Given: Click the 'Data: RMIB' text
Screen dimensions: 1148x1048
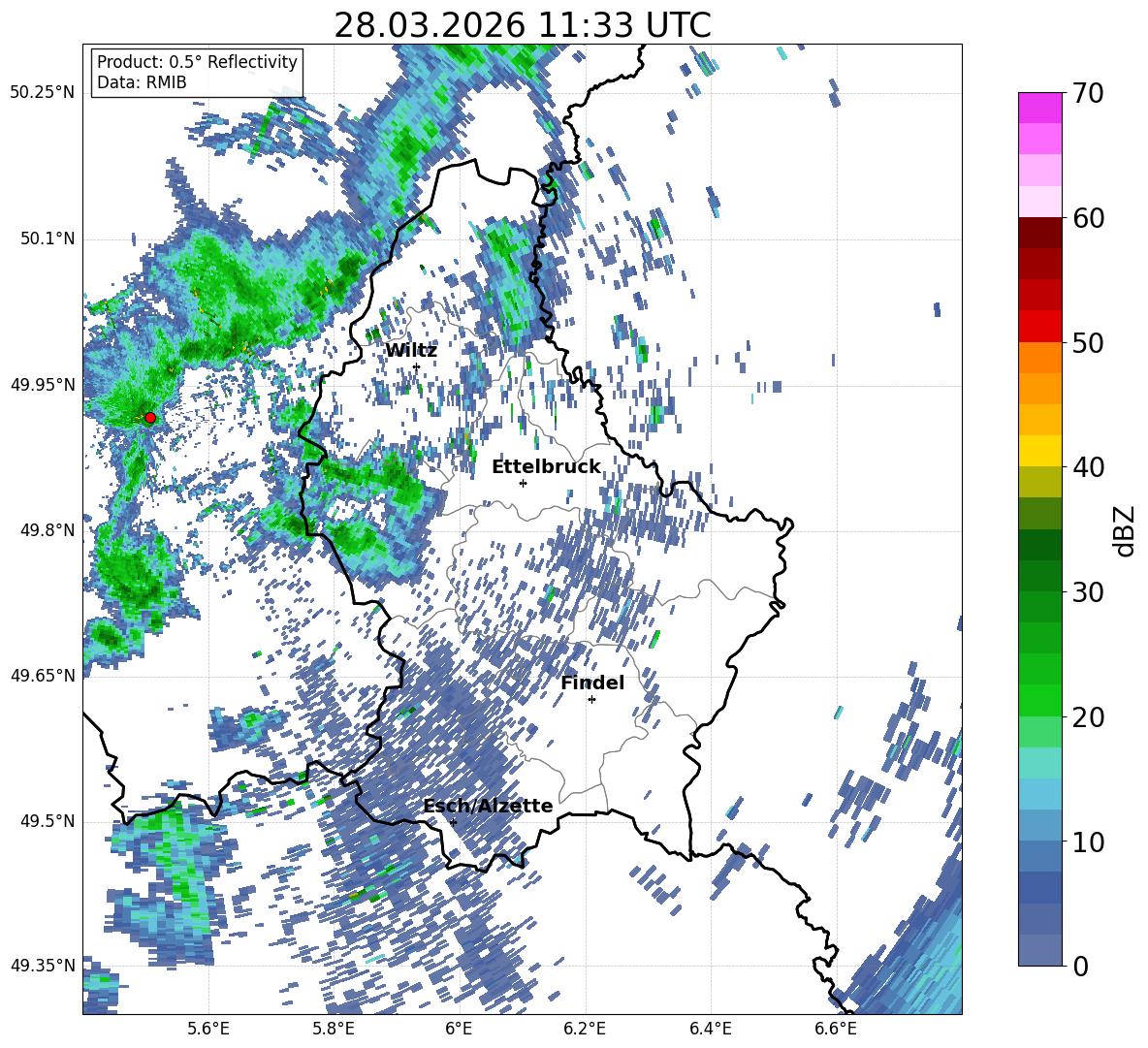Looking at the screenshot, I should [x=142, y=82].
